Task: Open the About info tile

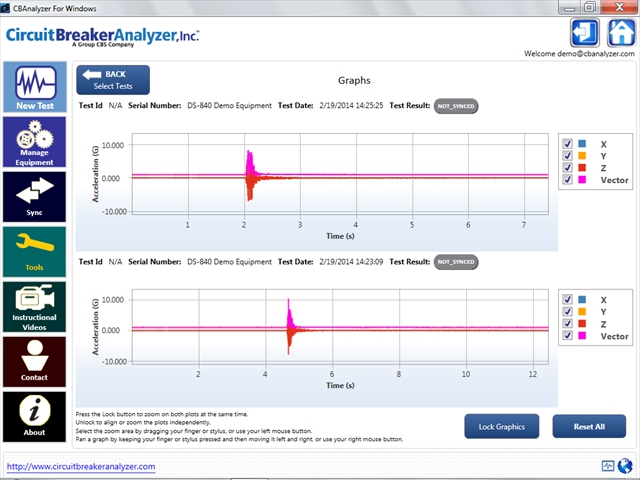Action: point(35,417)
